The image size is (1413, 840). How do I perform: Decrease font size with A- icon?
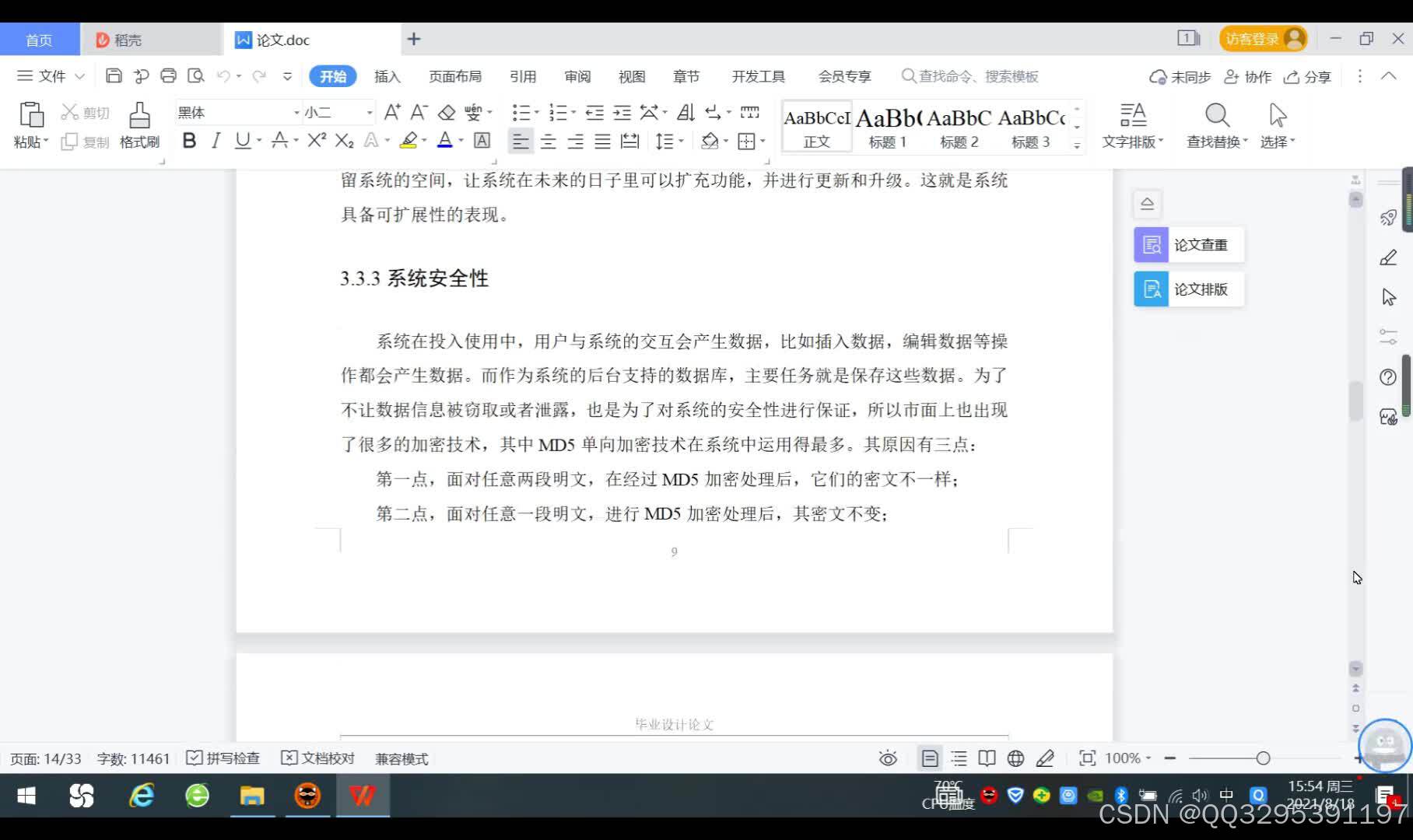(x=419, y=113)
